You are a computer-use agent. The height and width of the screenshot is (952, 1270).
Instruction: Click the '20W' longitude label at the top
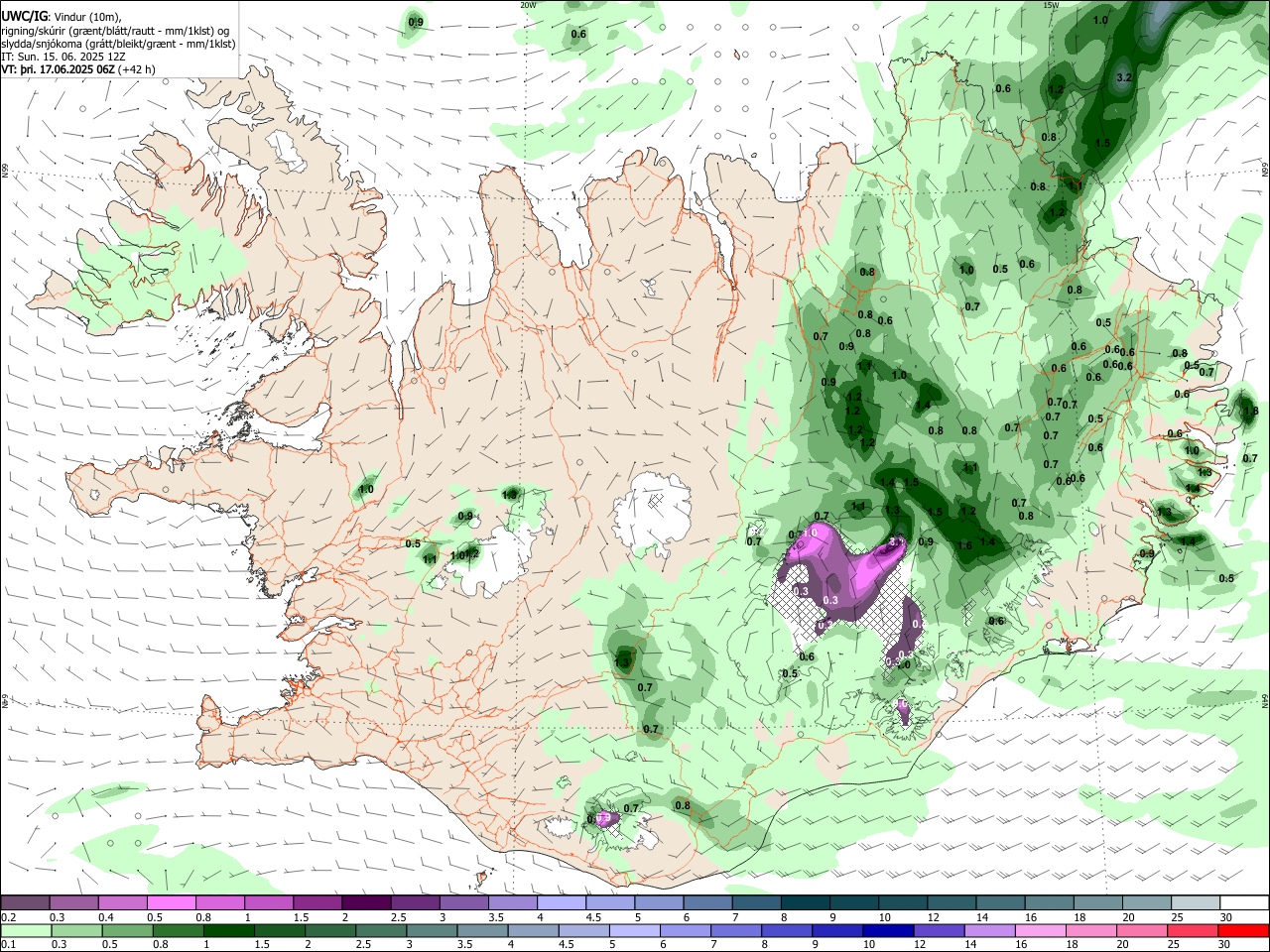coord(528,4)
